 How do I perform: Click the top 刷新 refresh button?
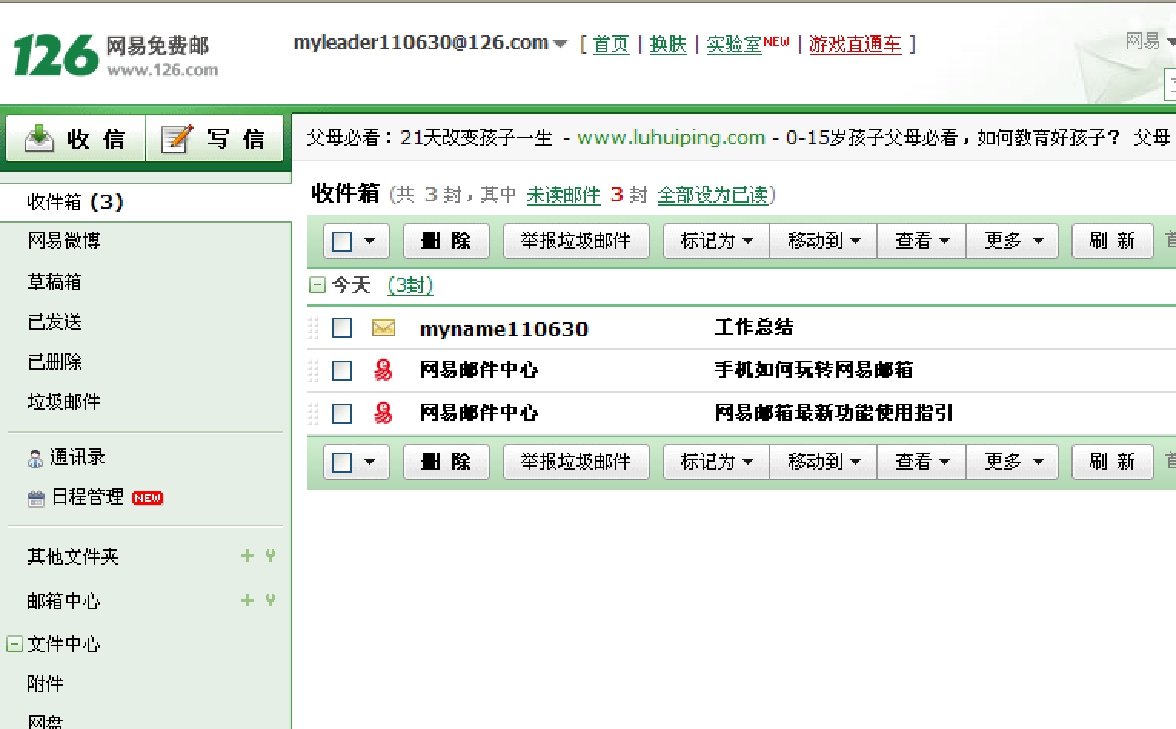[1112, 241]
